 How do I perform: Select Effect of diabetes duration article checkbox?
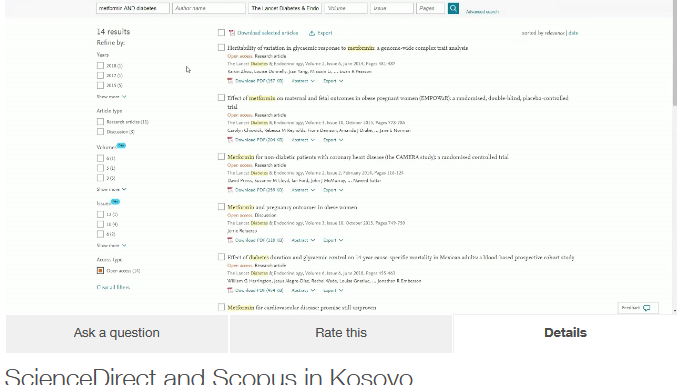[x=222, y=257]
